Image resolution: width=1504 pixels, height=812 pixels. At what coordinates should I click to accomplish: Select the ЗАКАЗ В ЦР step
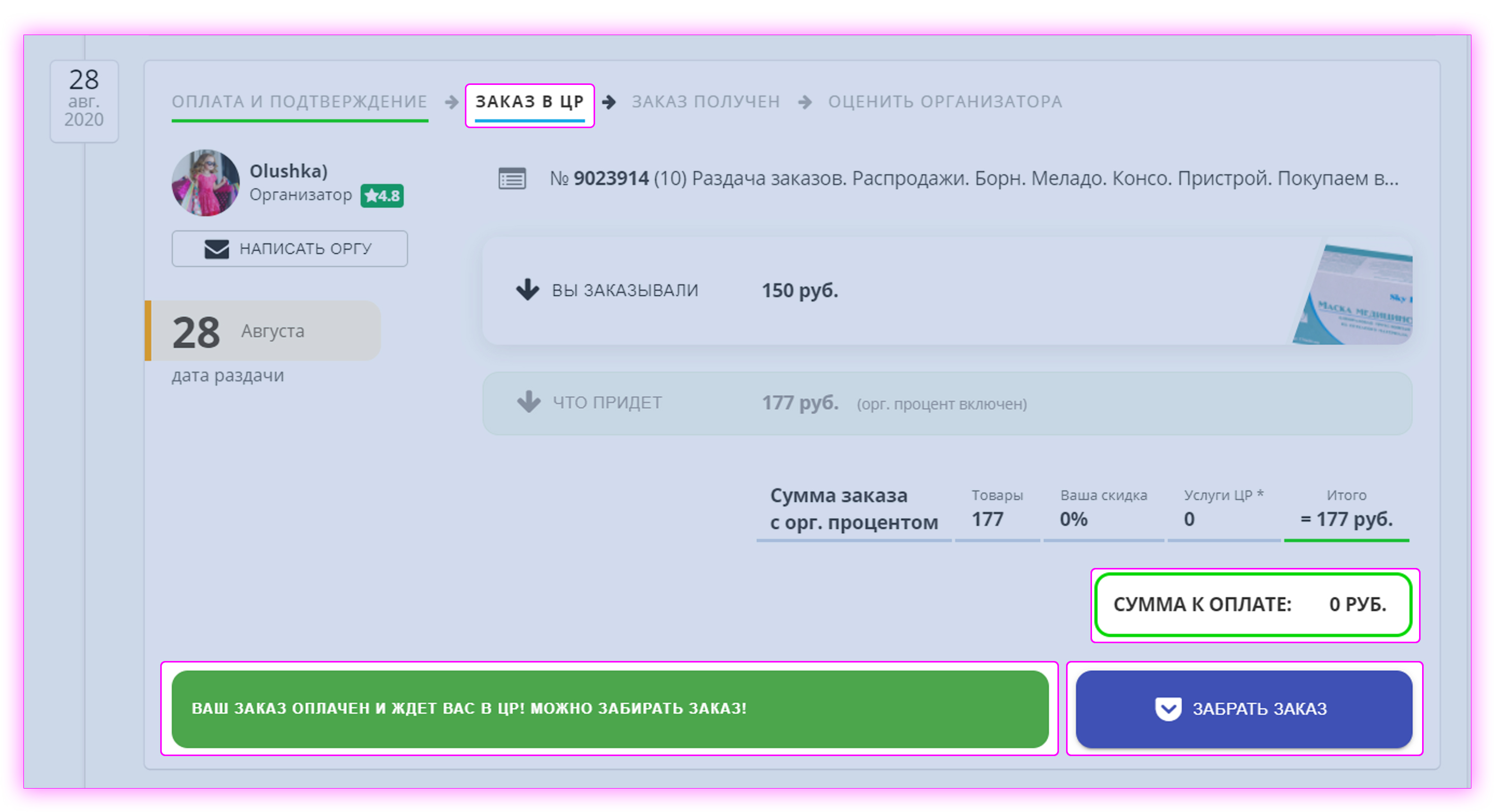point(529,102)
